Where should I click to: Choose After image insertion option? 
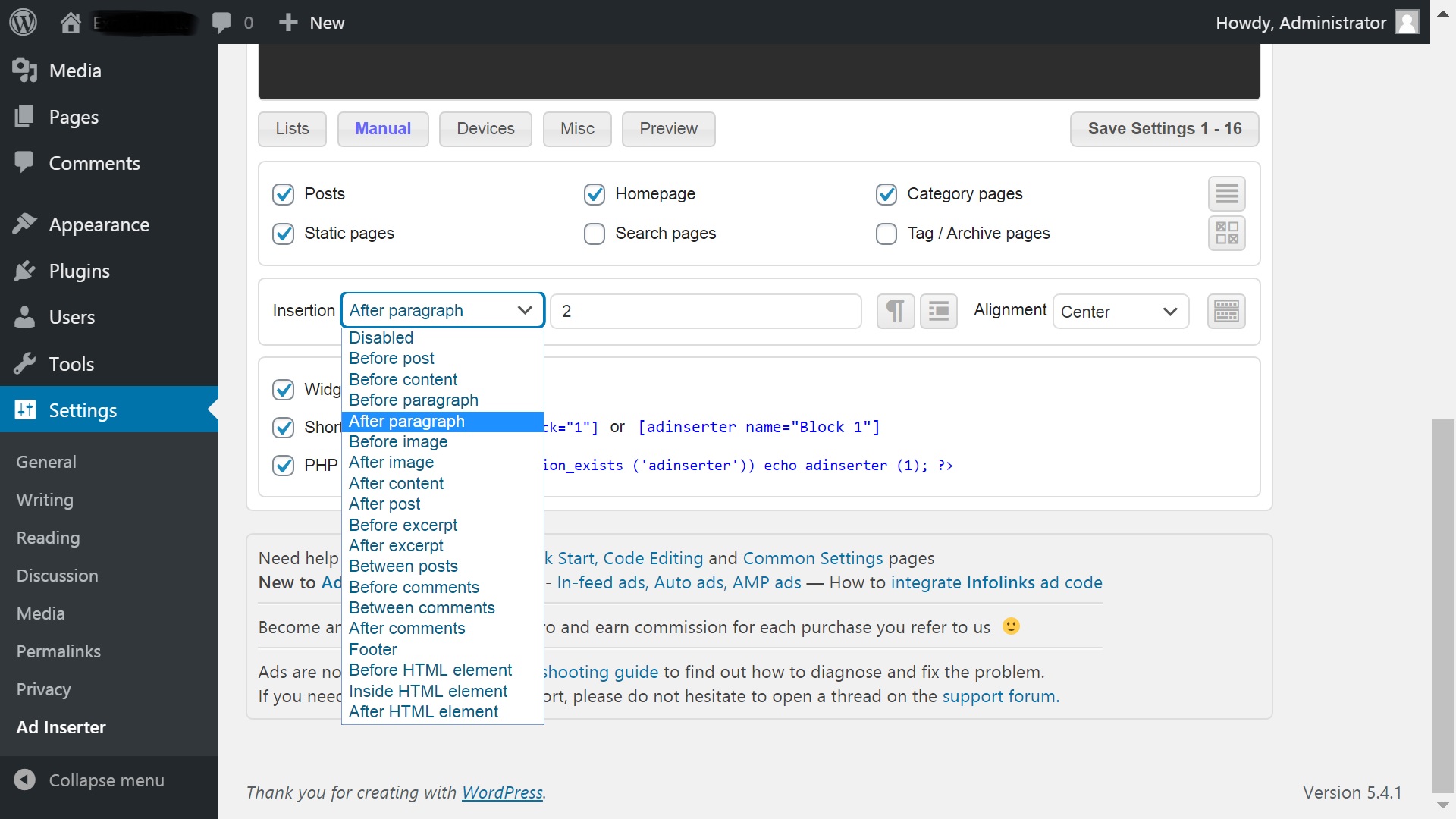443,462
